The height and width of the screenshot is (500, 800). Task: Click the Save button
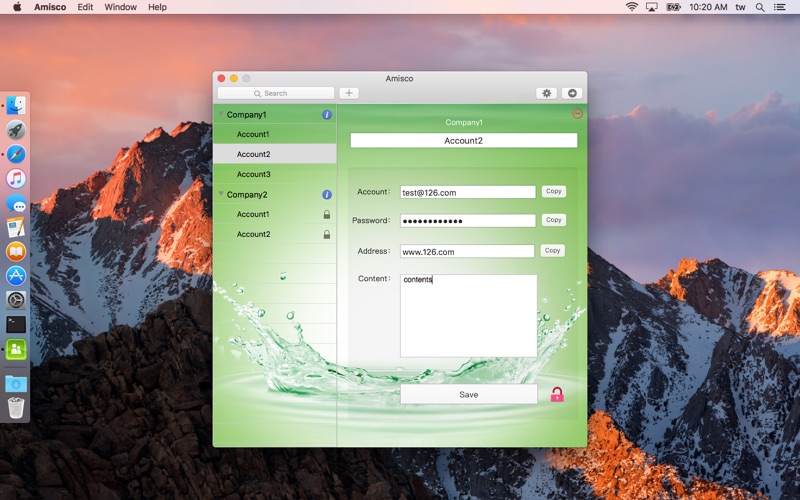pyautogui.click(x=468, y=394)
